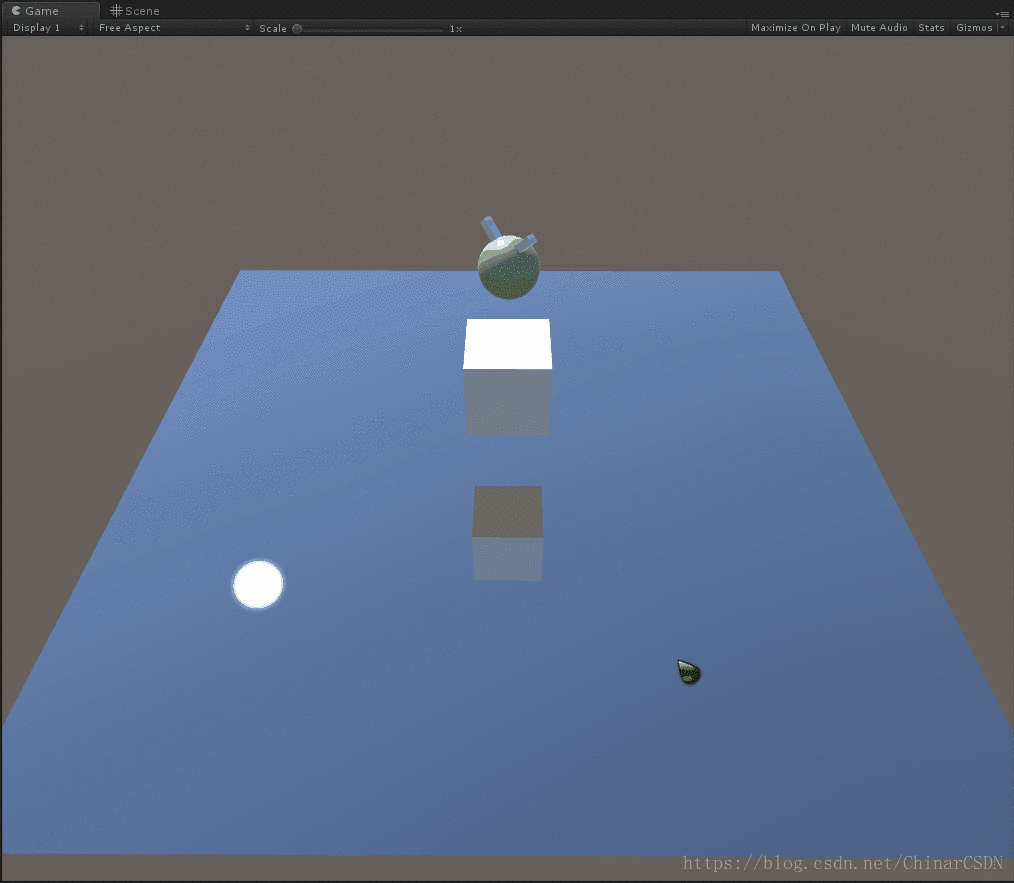
Task: Click the Scale slider handle
Action: tap(297, 28)
